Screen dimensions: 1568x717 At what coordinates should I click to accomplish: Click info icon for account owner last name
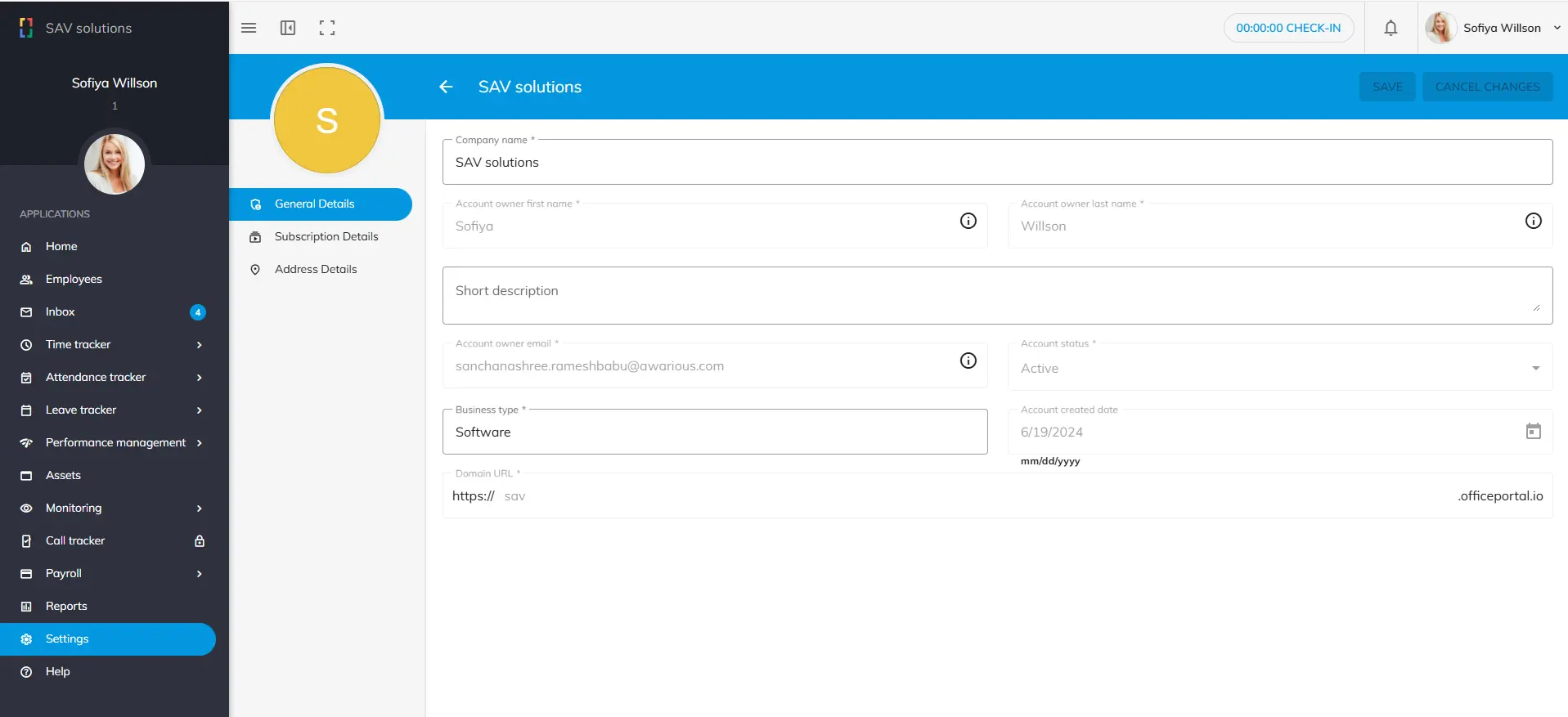1533,221
